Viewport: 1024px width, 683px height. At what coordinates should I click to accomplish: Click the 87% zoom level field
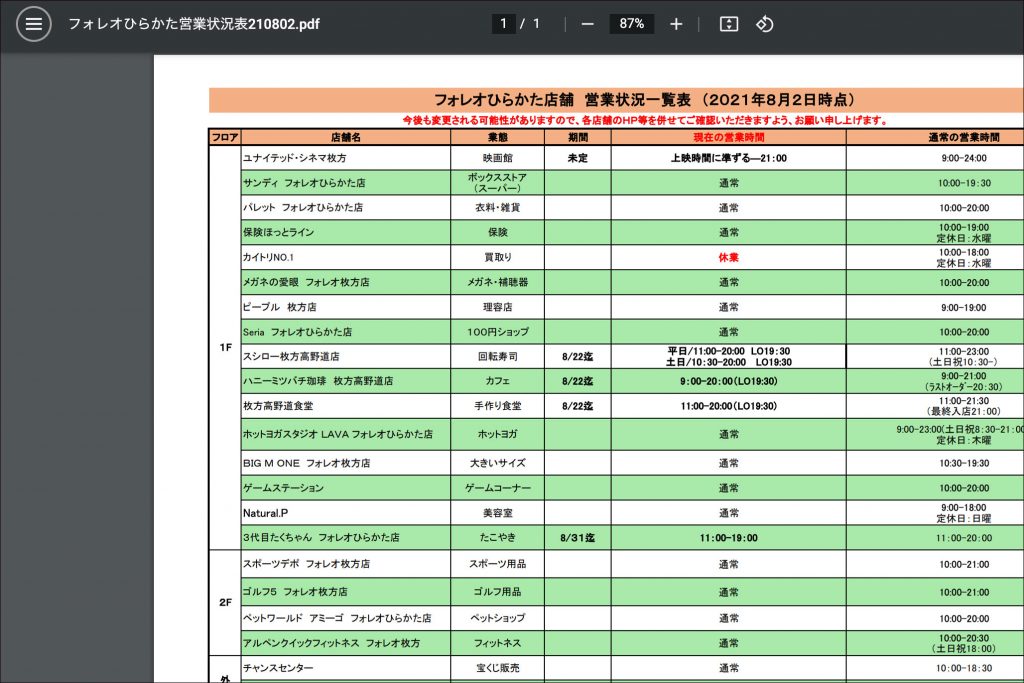coord(631,24)
